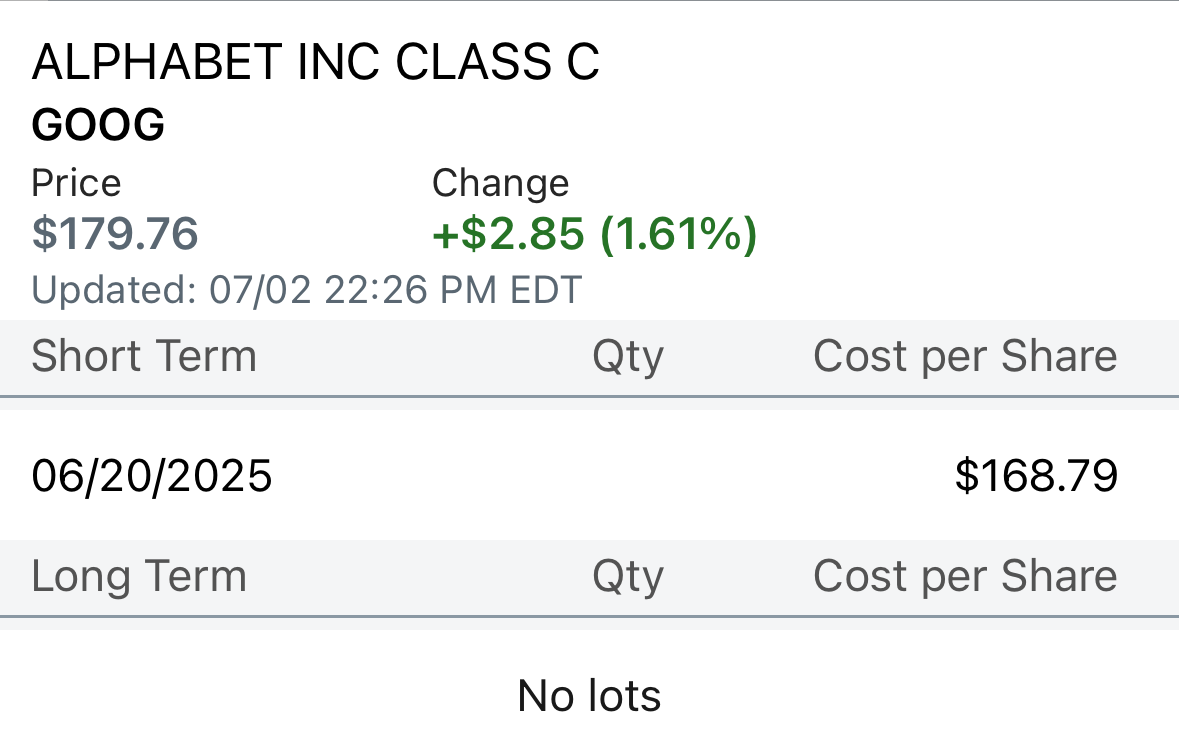Select the $179.76 price value

[115, 234]
